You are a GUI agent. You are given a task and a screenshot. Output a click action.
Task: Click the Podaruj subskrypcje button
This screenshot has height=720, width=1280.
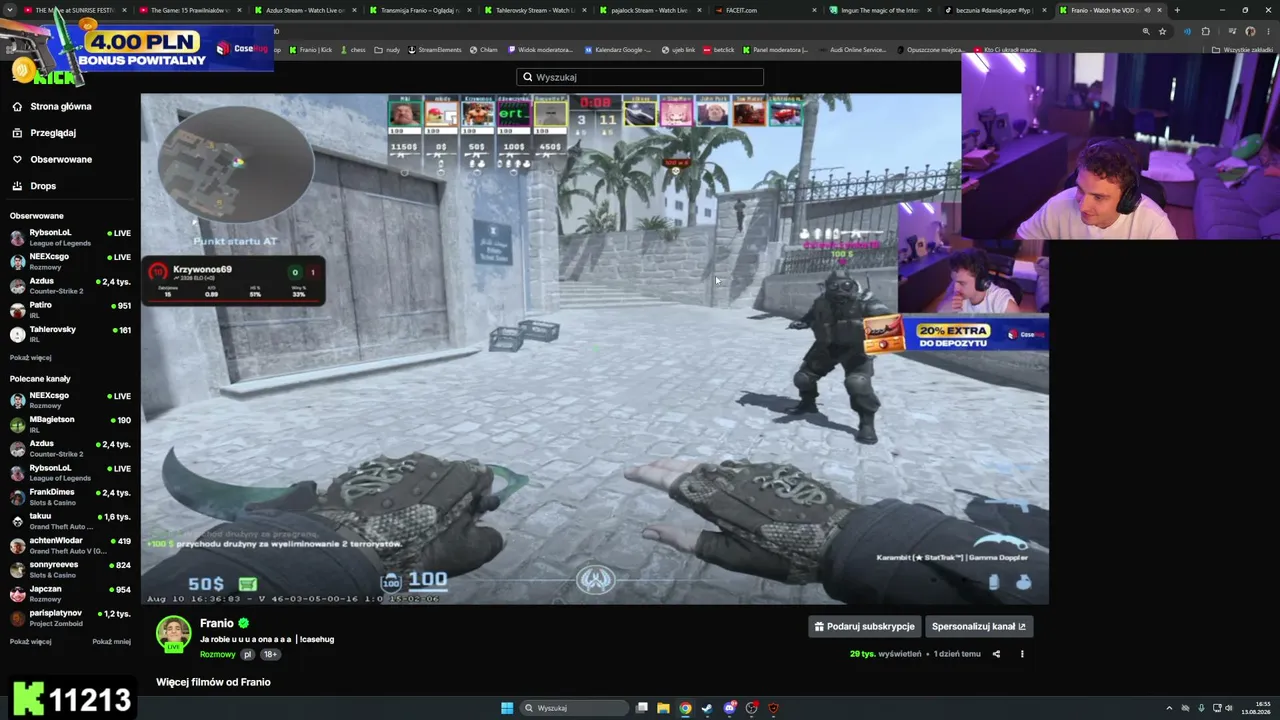coord(864,627)
